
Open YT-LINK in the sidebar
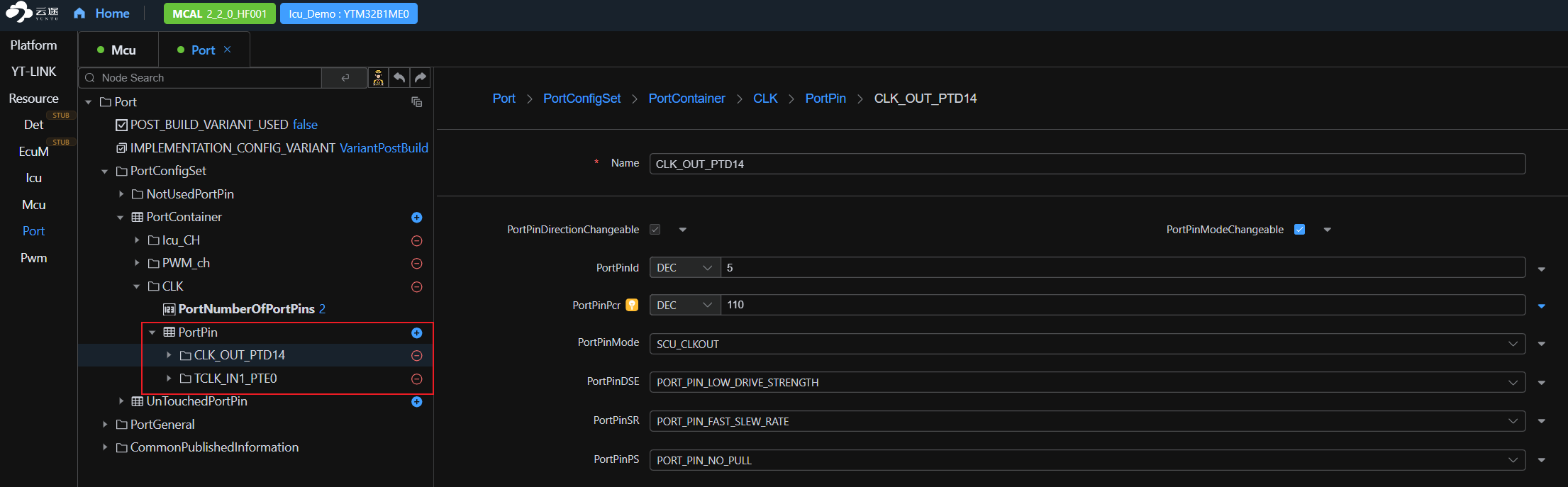click(x=33, y=72)
